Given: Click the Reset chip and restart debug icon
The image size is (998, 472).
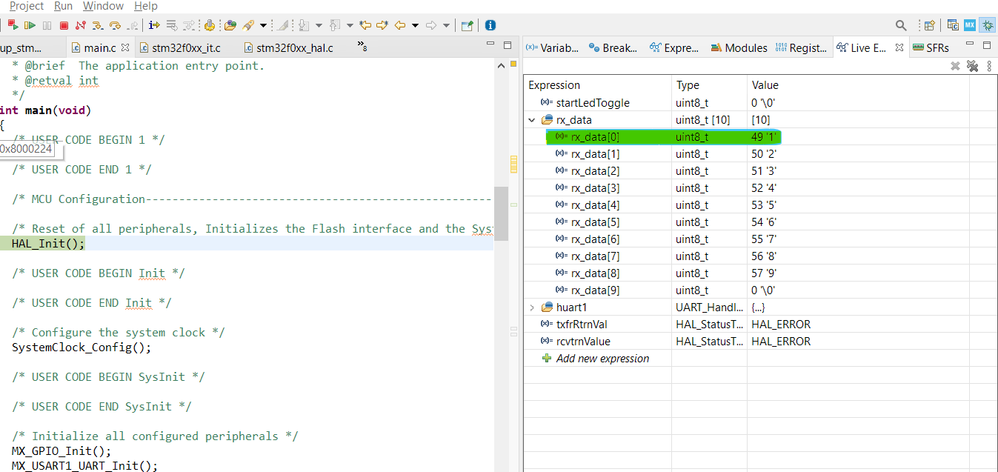Looking at the screenshot, I should 209,25.
